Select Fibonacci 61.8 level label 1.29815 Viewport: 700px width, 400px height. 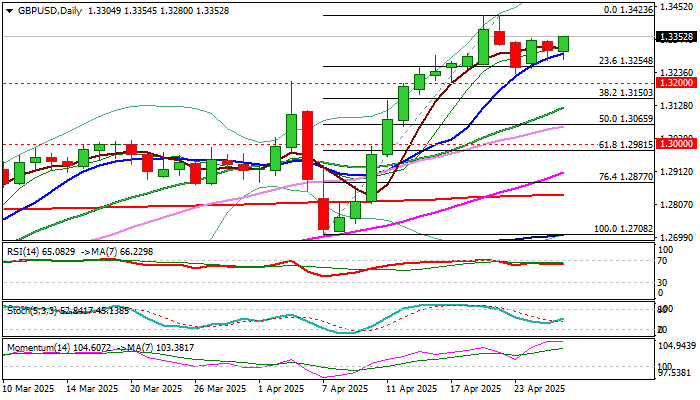click(626, 145)
